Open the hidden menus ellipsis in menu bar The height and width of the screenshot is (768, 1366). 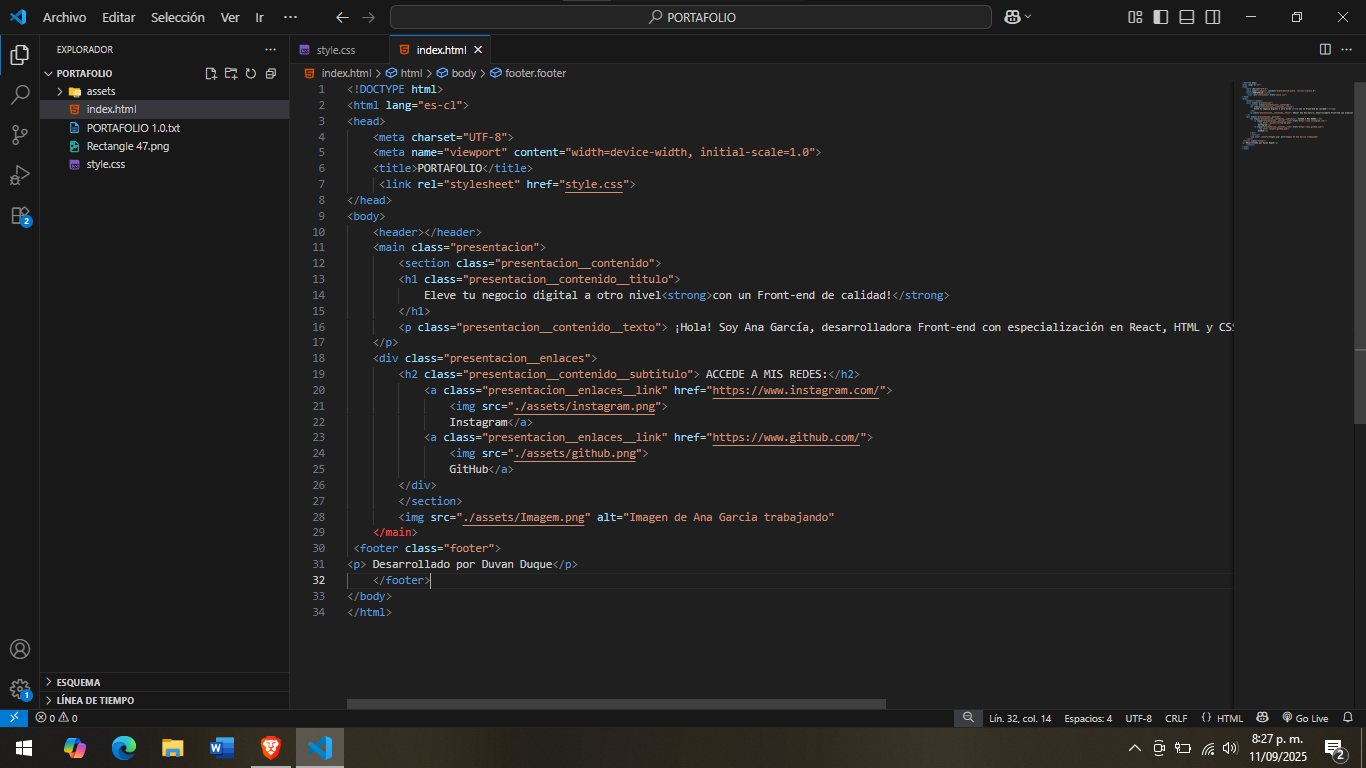click(290, 17)
